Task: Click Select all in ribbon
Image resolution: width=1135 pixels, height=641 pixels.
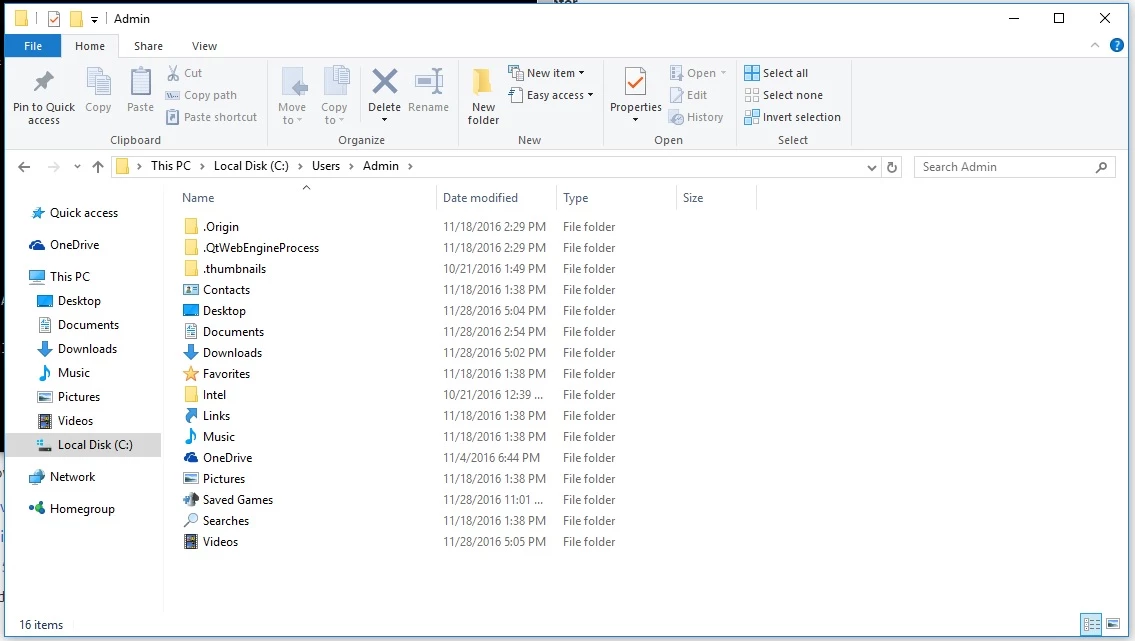Action: (x=776, y=73)
